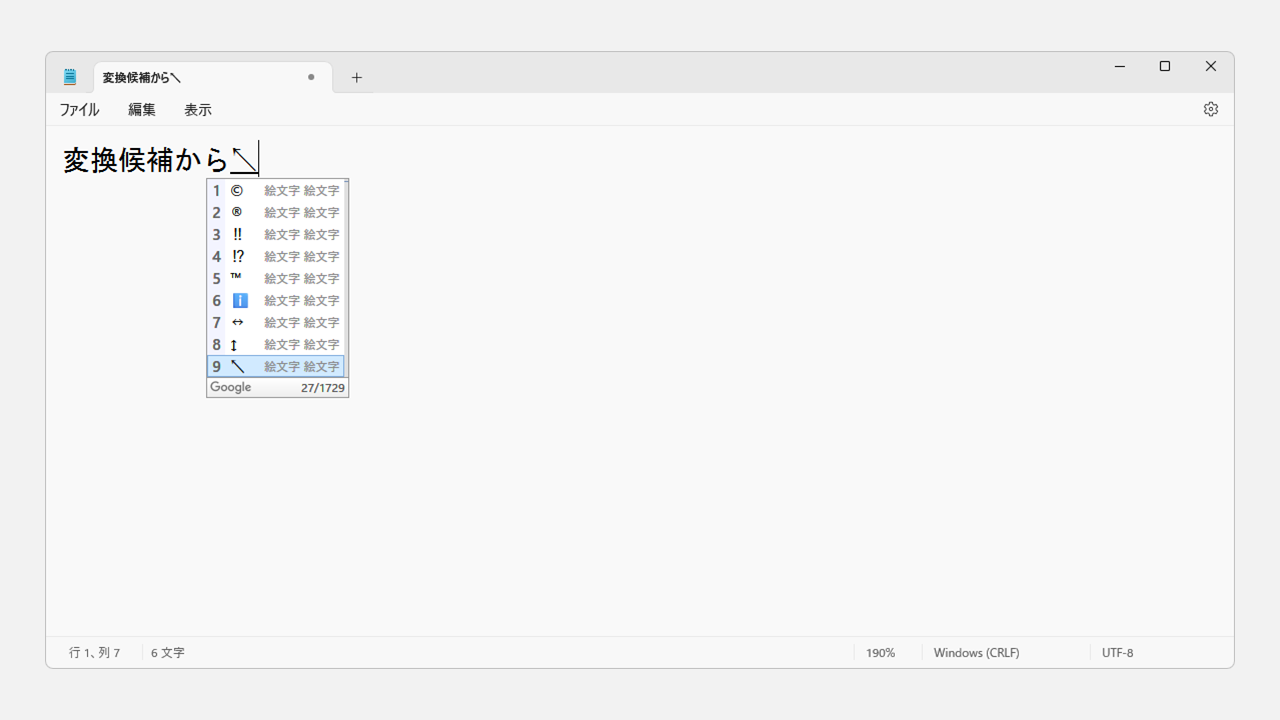Open the 編集 menu

[142, 110]
